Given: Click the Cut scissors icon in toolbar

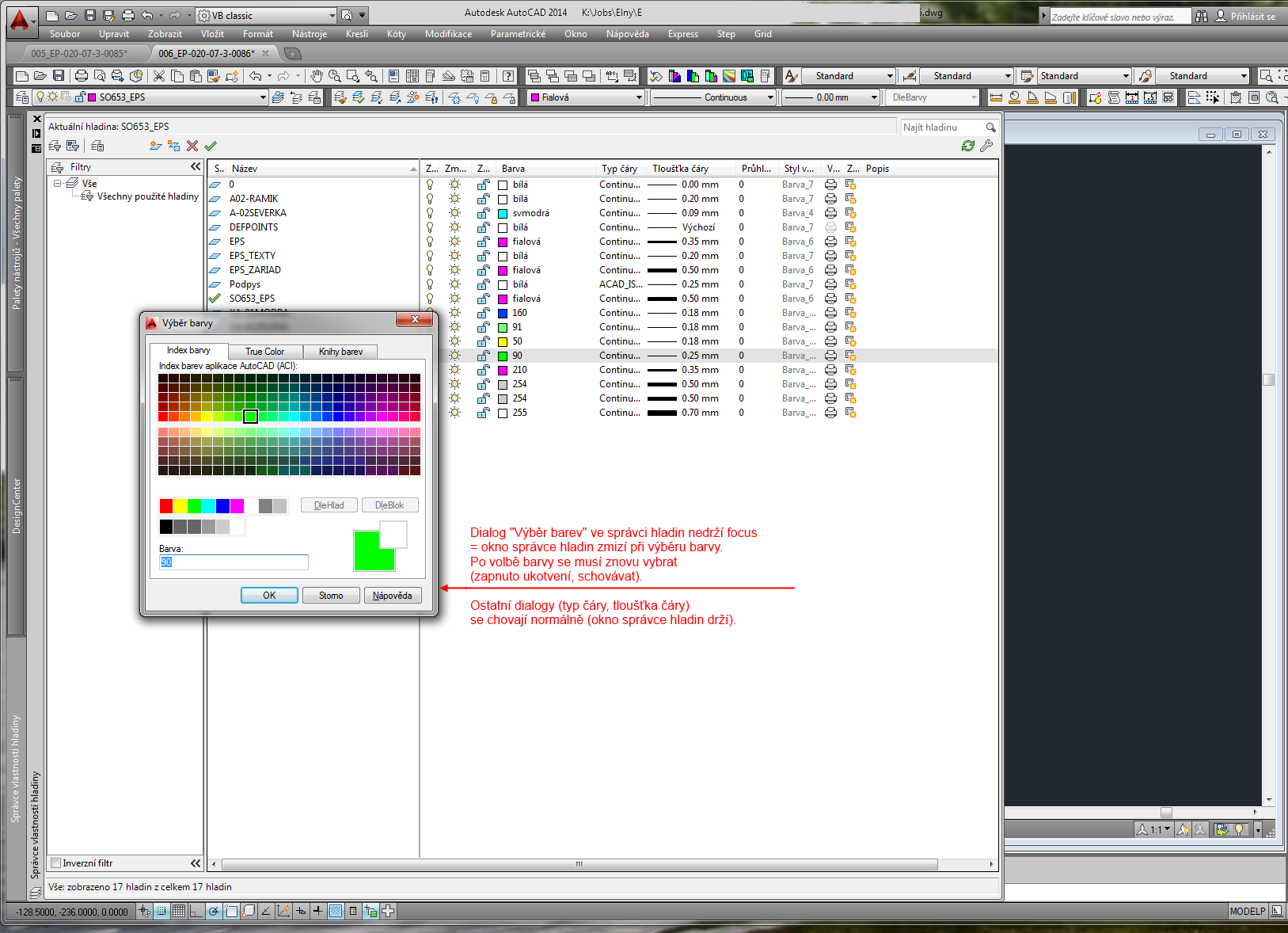Looking at the screenshot, I should 159,76.
